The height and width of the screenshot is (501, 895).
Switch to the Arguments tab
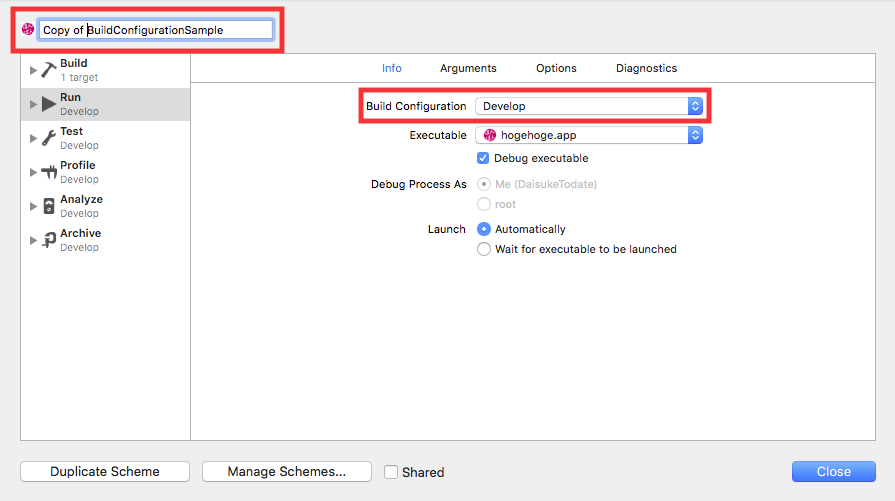tap(468, 68)
